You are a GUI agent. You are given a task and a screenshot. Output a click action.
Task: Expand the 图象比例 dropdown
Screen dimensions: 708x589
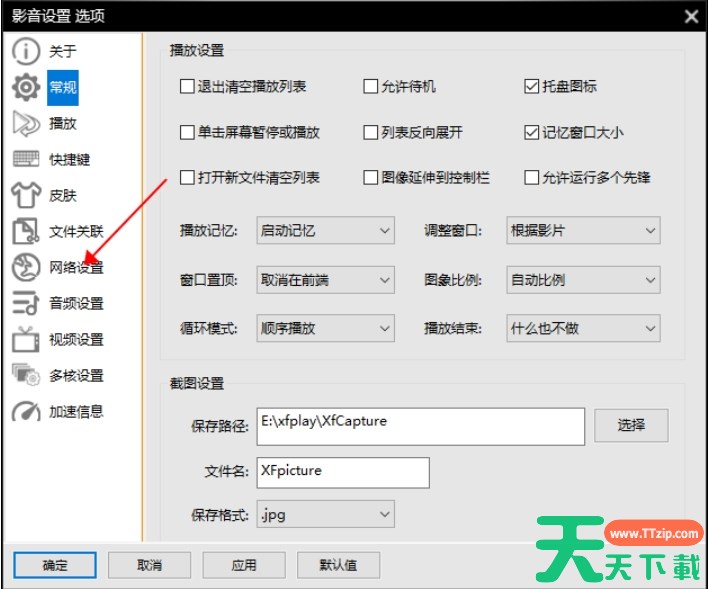click(583, 280)
